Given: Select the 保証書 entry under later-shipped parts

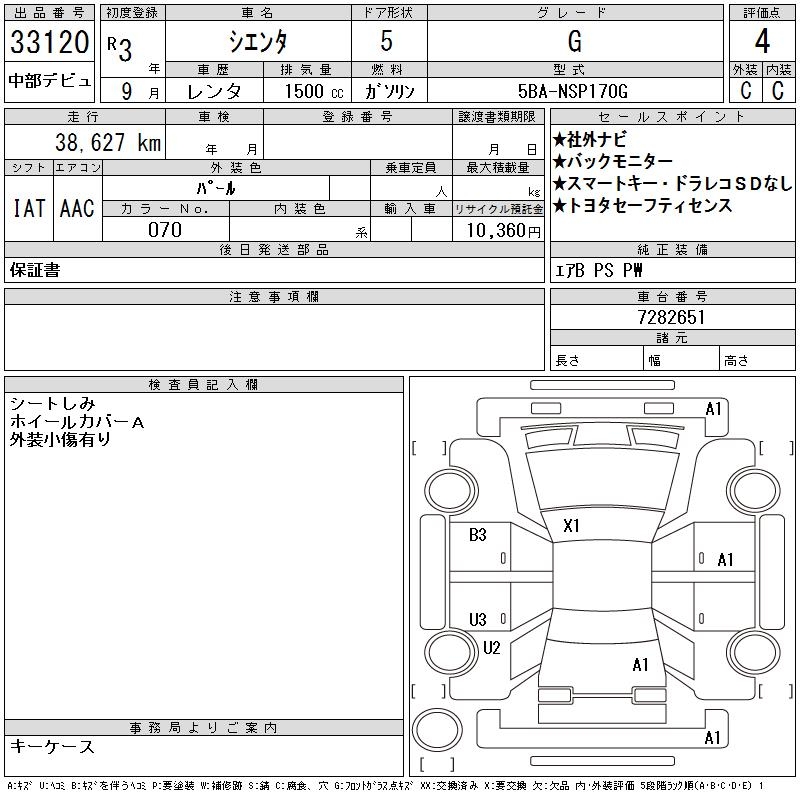Looking at the screenshot, I should (35, 270).
